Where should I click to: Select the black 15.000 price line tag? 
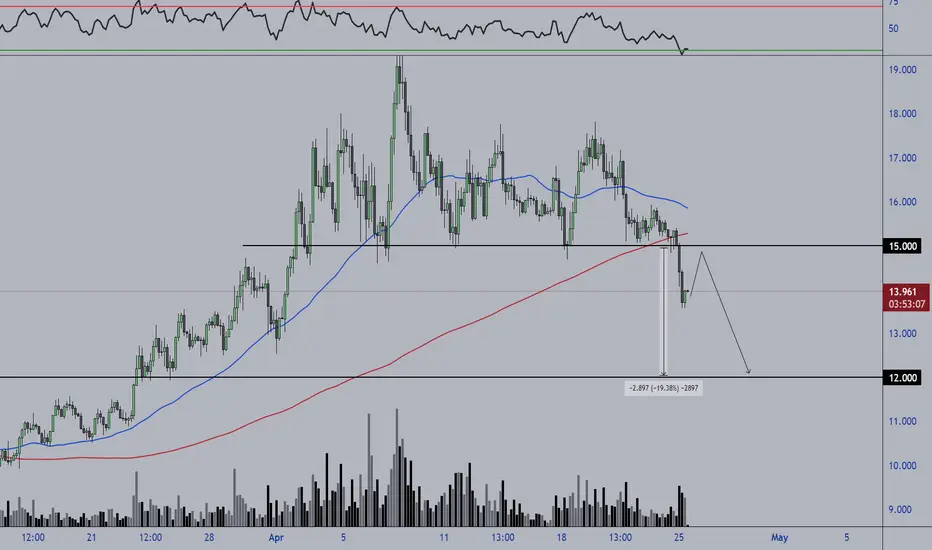click(902, 246)
